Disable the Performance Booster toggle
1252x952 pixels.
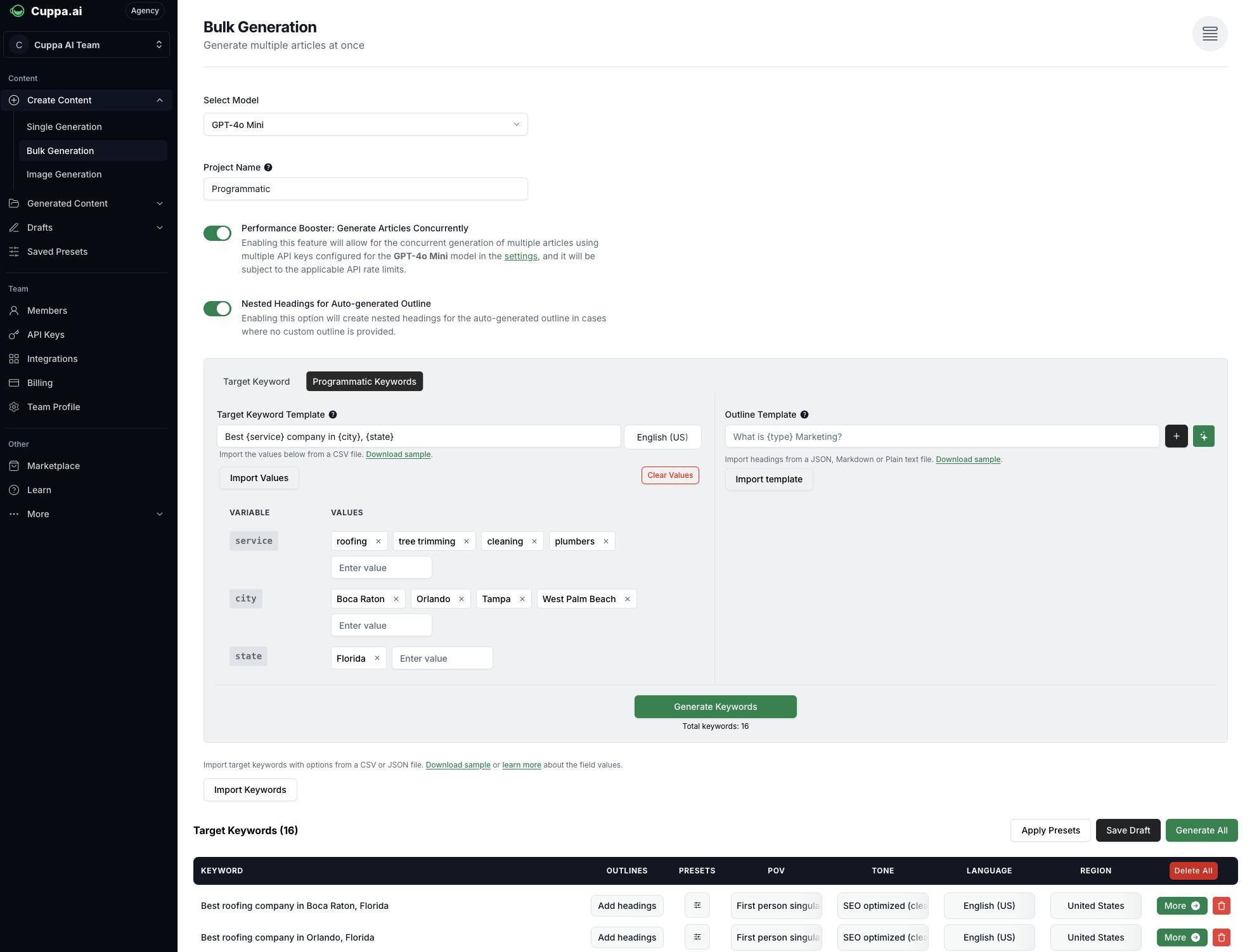[217, 233]
